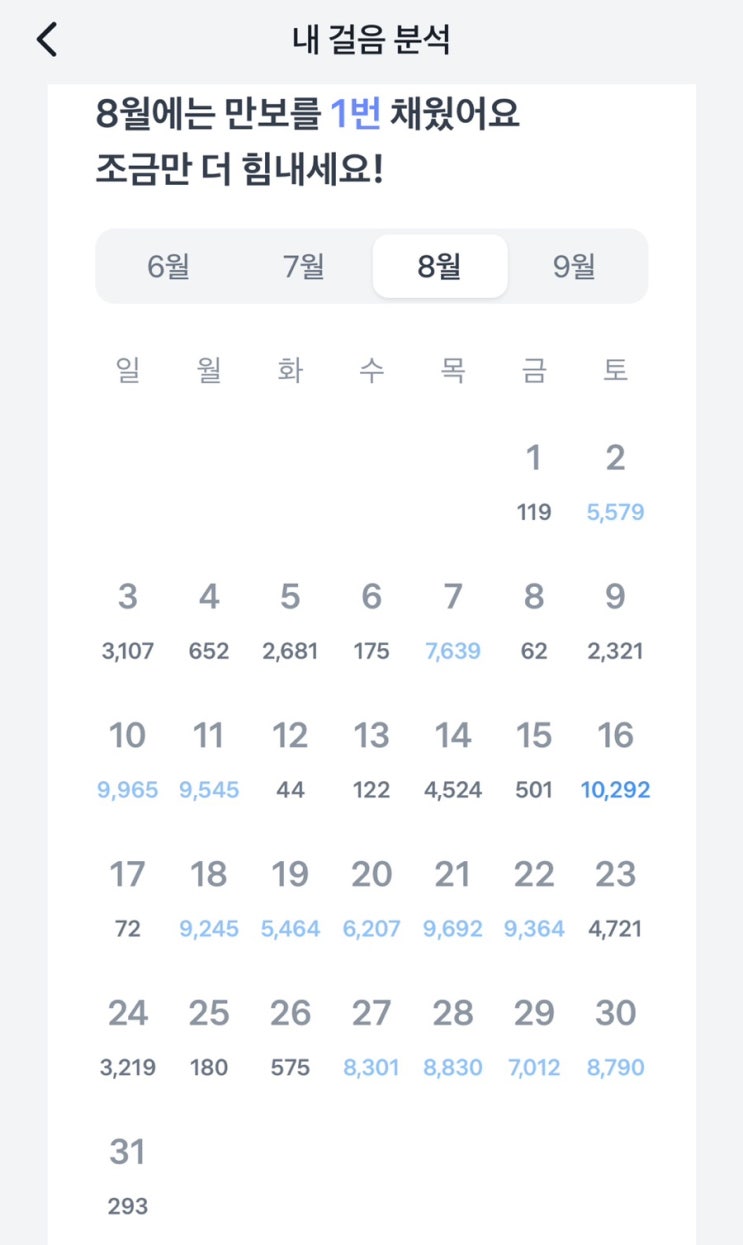This screenshot has width=743, height=1245.
Task: Tap day 2 showing 5,579 steps
Action: (x=615, y=483)
